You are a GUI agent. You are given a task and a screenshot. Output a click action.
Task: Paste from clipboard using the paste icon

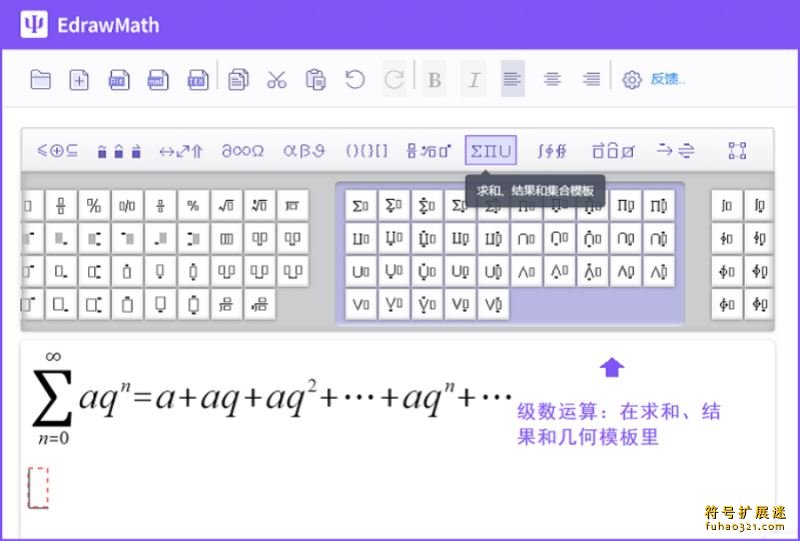pyautogui.click(x=315, y=80)
